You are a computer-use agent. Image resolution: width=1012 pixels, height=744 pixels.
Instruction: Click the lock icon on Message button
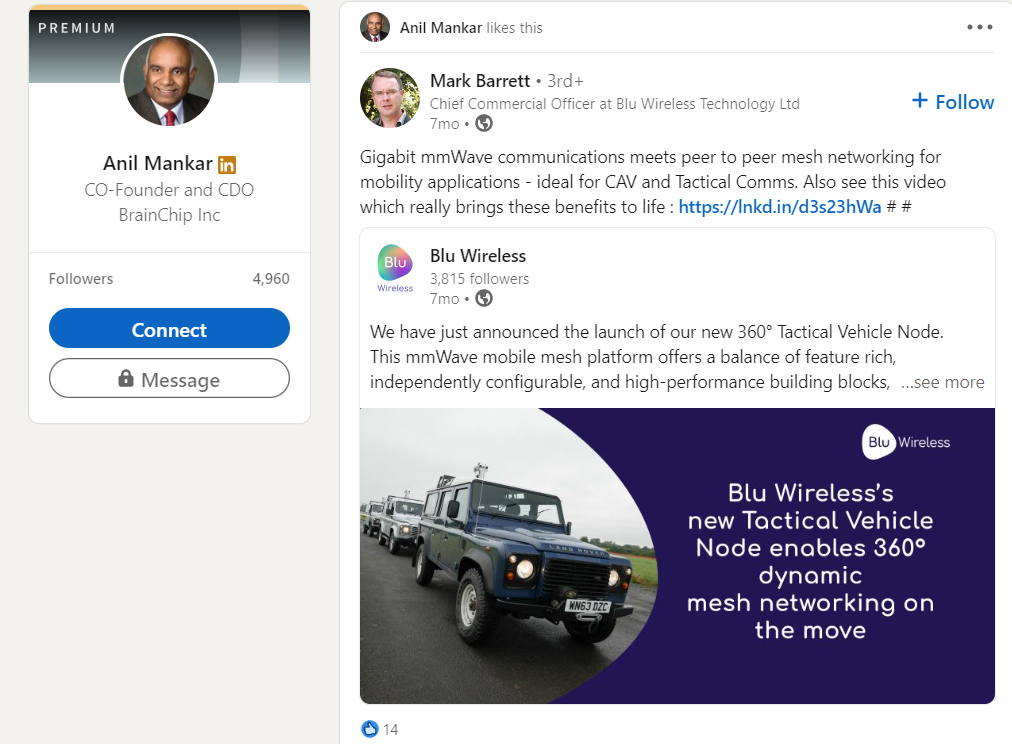coord(126,379)
